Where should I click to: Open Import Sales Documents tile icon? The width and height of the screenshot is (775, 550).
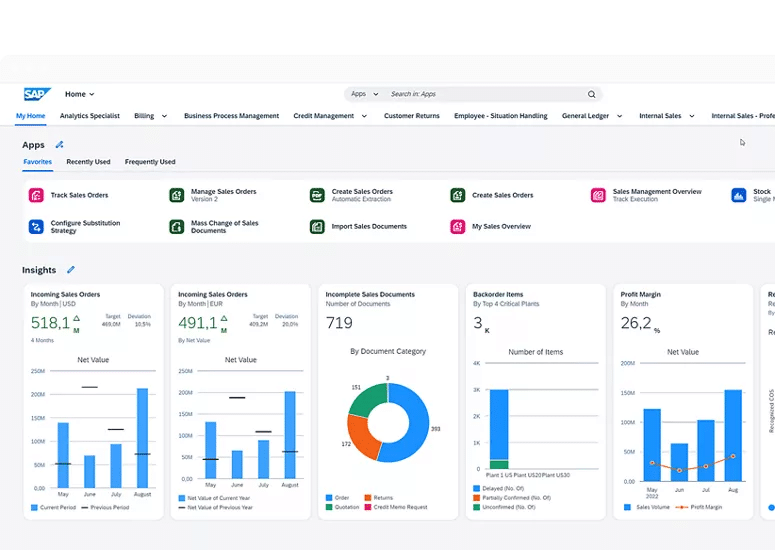[316, 227]
